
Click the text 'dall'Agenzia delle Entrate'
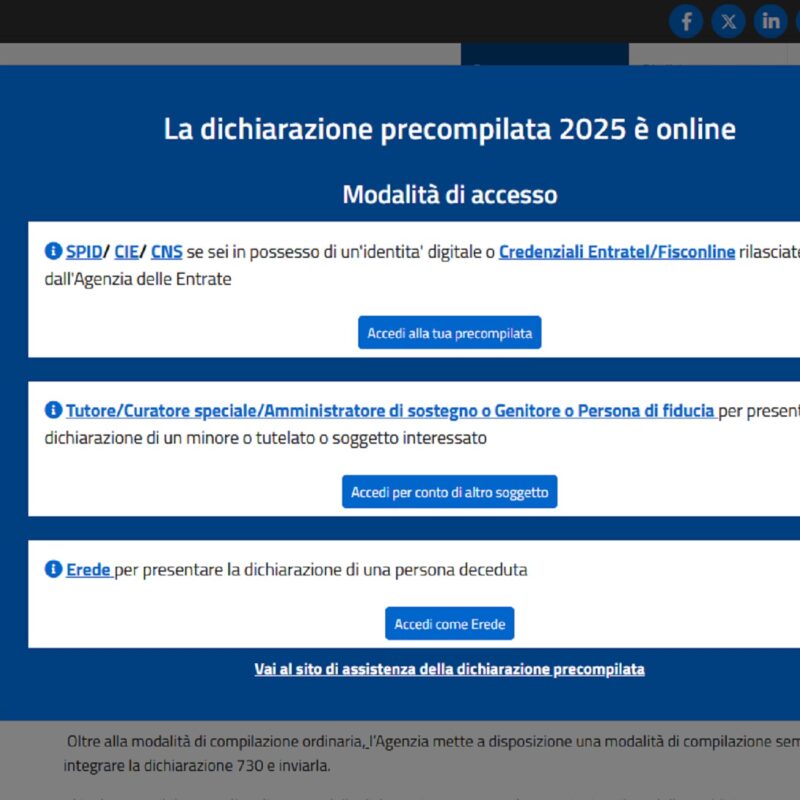138,279
